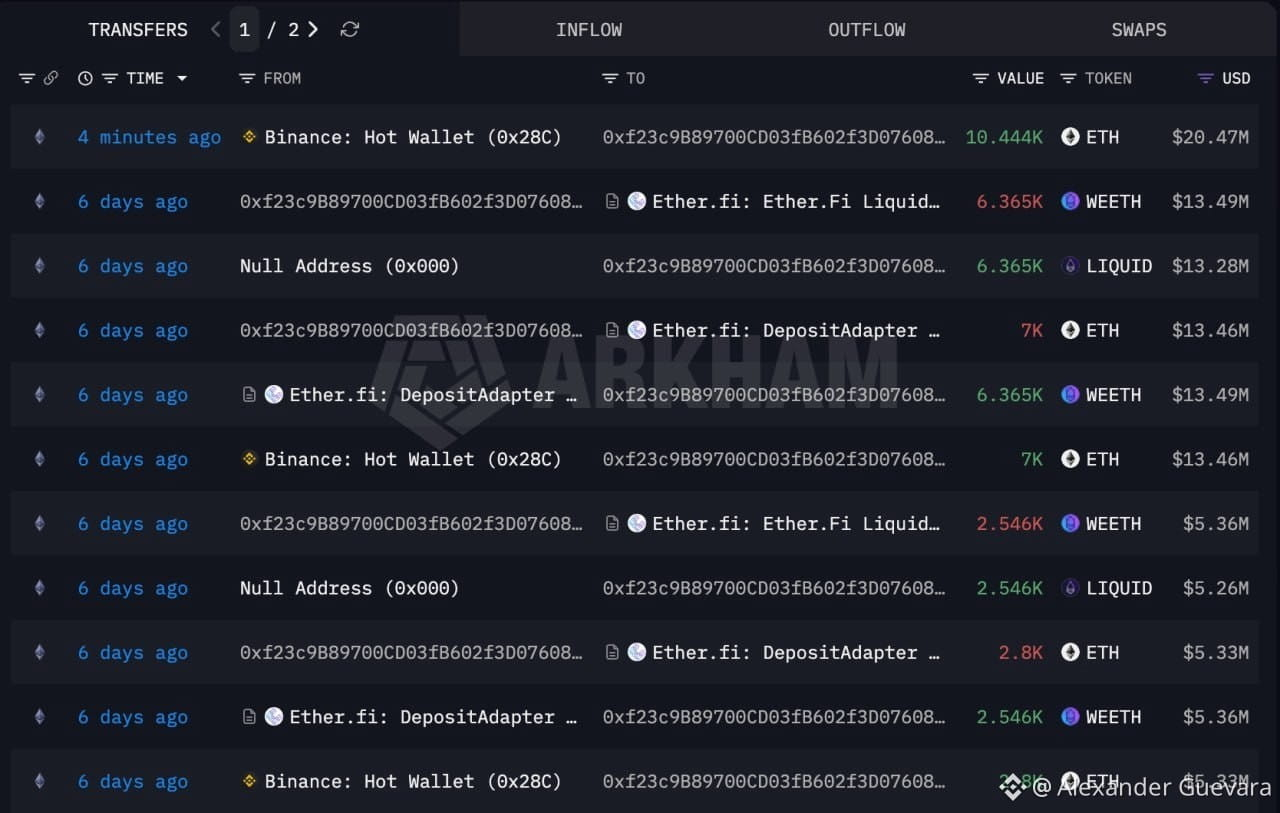1280x813 pixels.
Task: Select the $20.47M amount
Action: [x=1210, y=137]
